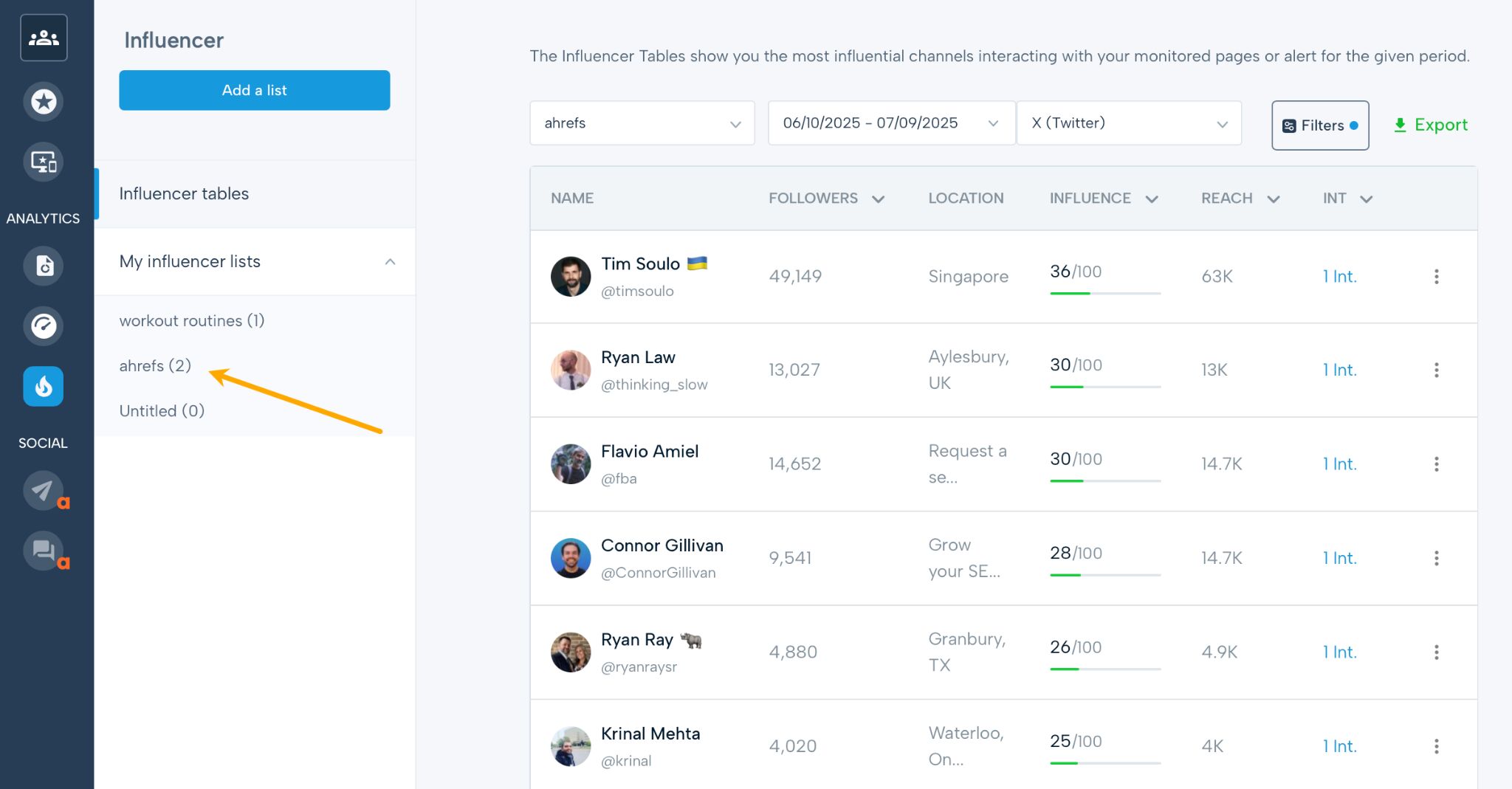
Task: Select the people/influencers icon in sidebar
Action: tap(44, 36)
